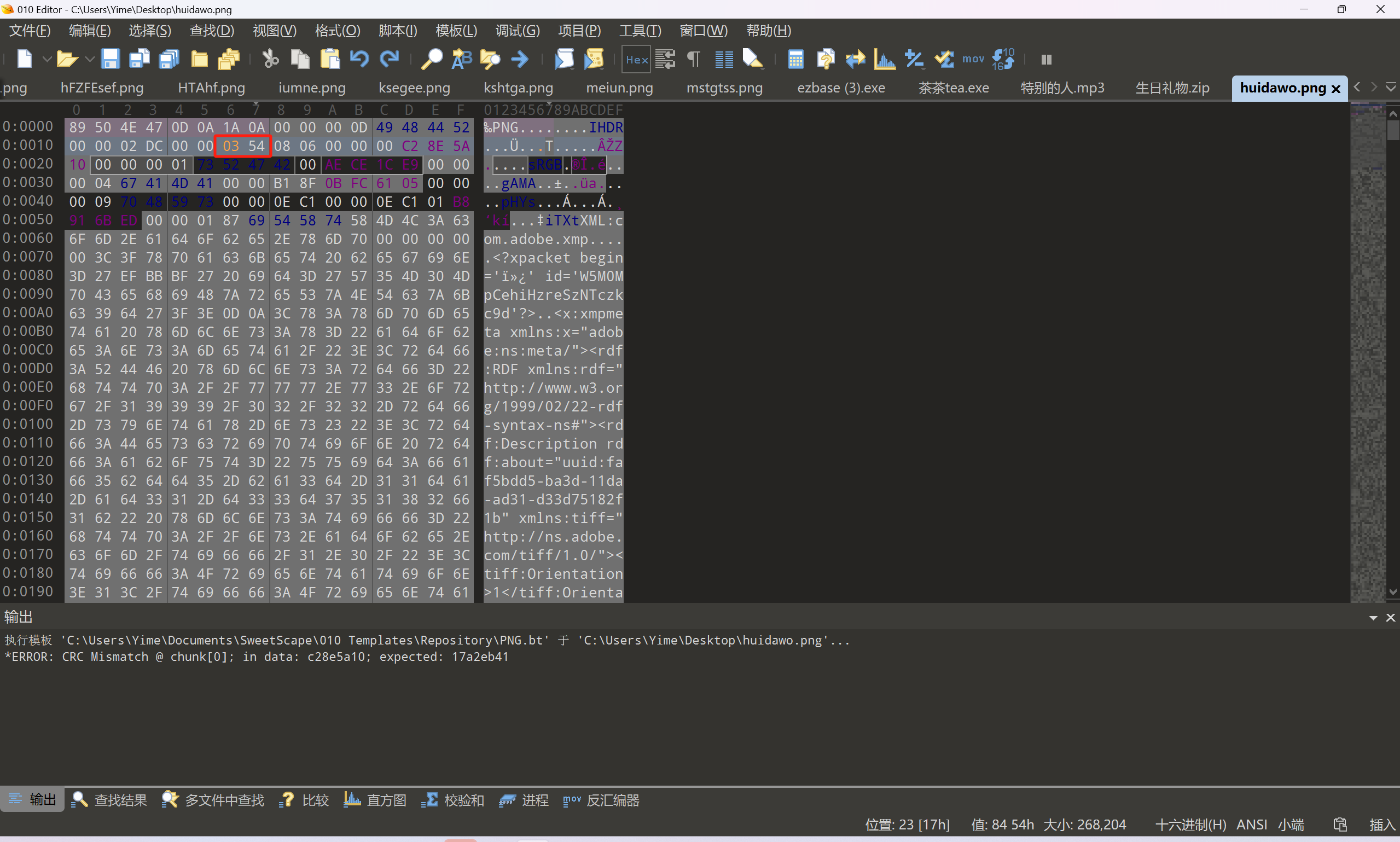The width and height of the screenshot is (1400, 842).
Task: Click the mov disassembler toolbar icon
Action: [973, 59]
